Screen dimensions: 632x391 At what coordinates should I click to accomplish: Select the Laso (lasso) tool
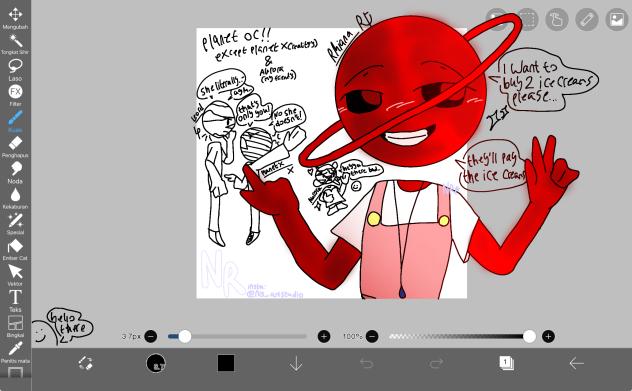tap(15, 69)
